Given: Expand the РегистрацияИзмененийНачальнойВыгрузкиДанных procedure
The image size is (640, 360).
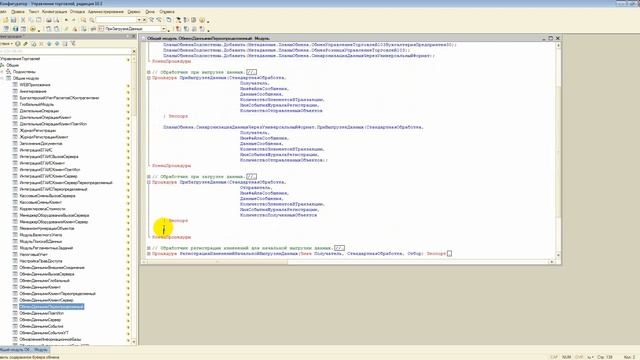Looking at the screenshot, I should pyautogui.click(x=149, y=253).
